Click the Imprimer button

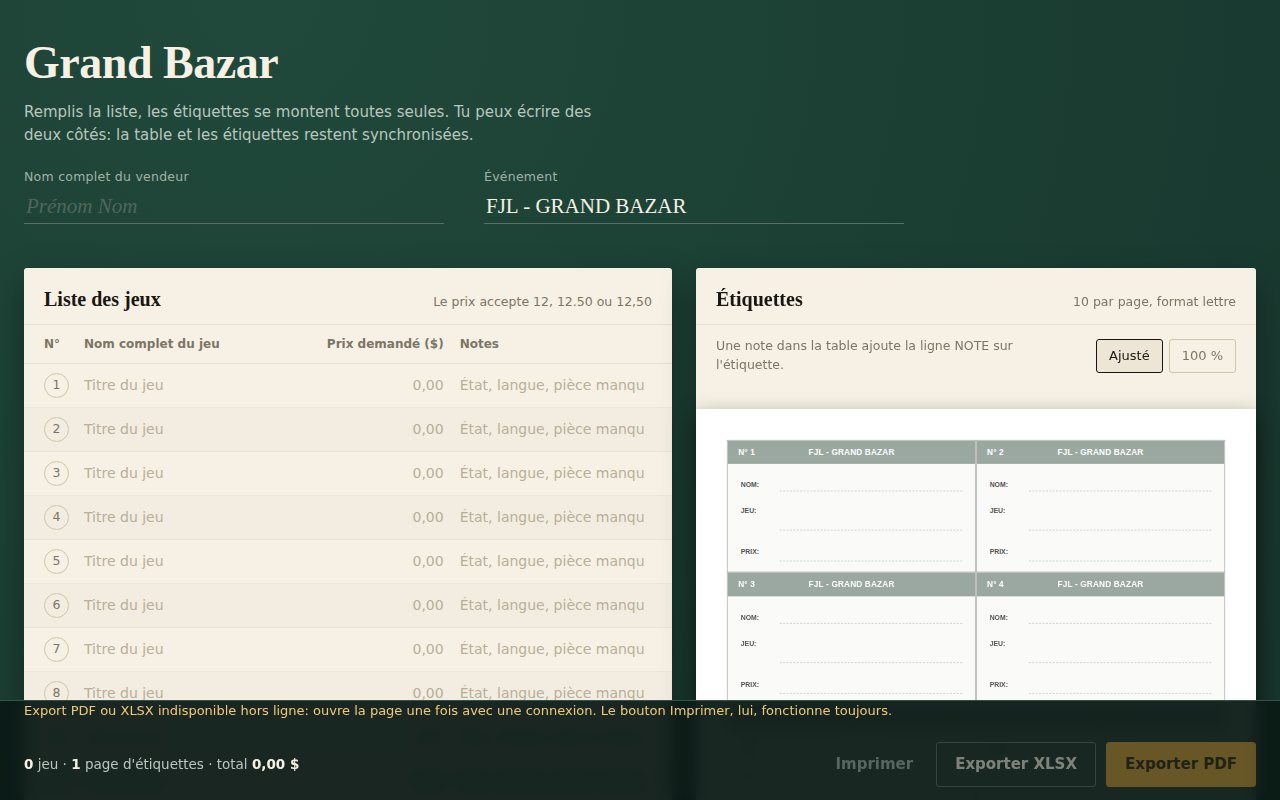(x=874, y=764)
